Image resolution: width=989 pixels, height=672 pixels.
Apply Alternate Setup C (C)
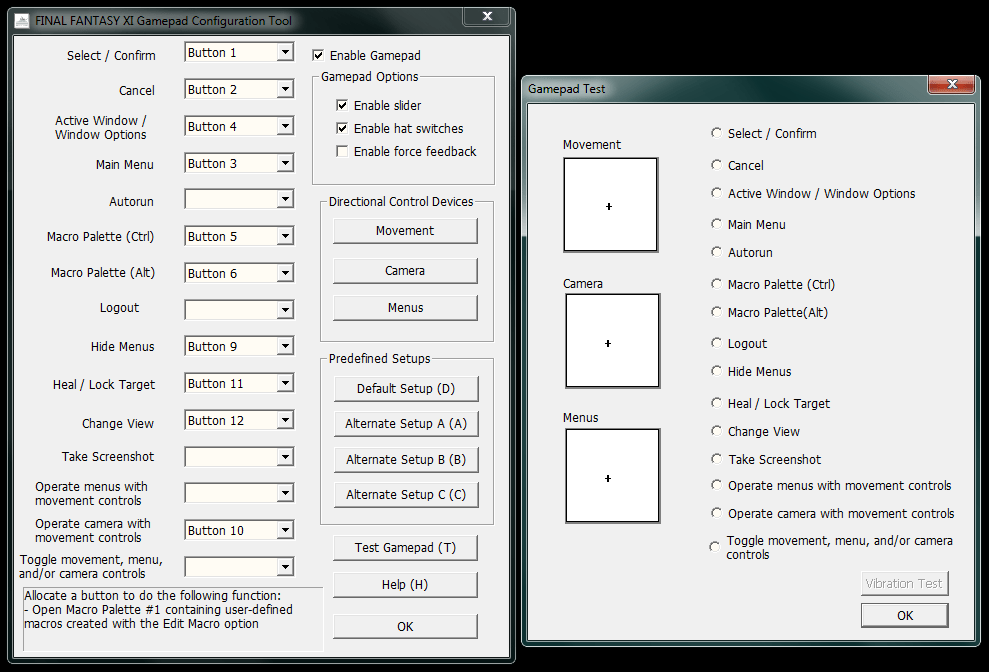406,495
